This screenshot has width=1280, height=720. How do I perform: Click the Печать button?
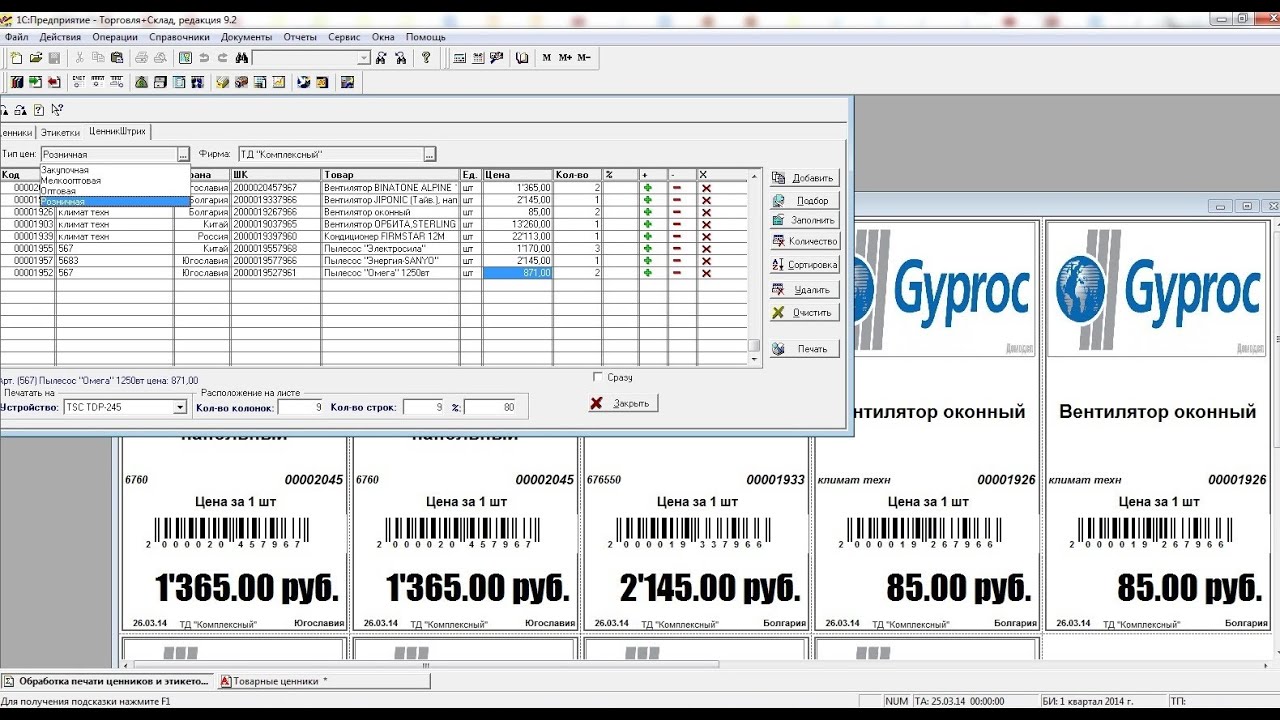pyautogui.click(x=804, y=349)
